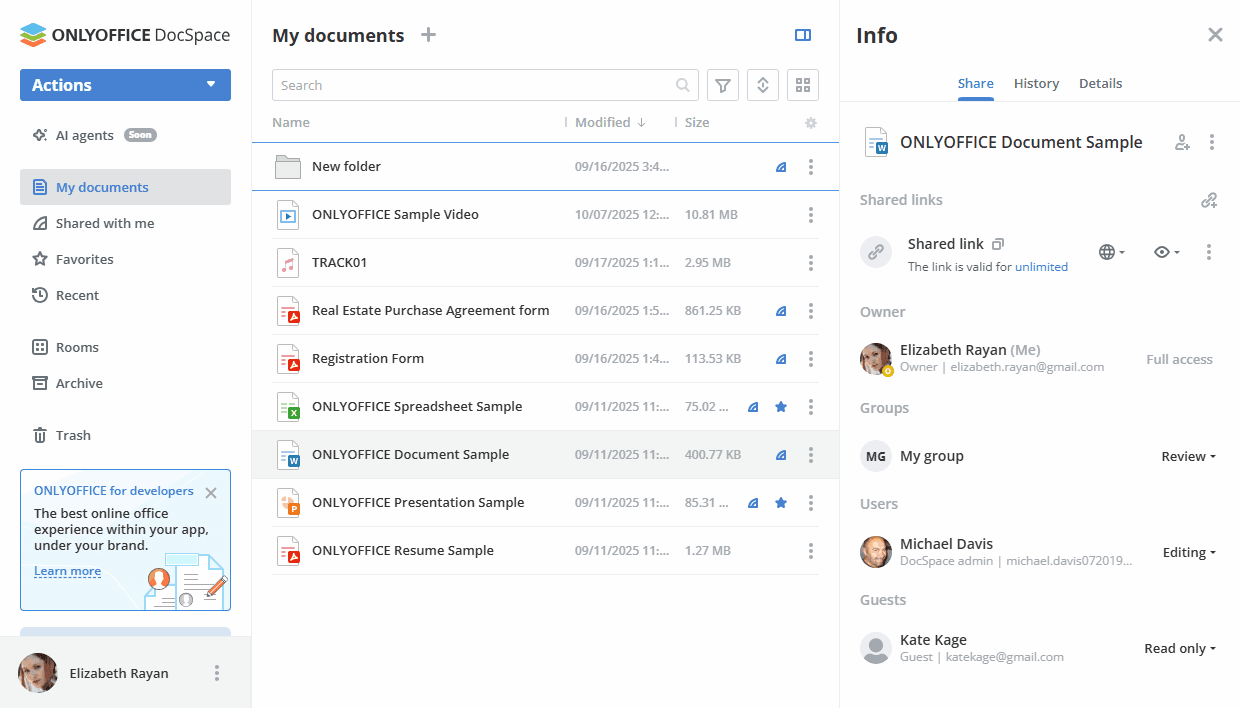Click the unlimited link validity text

tap(1041, 267)
